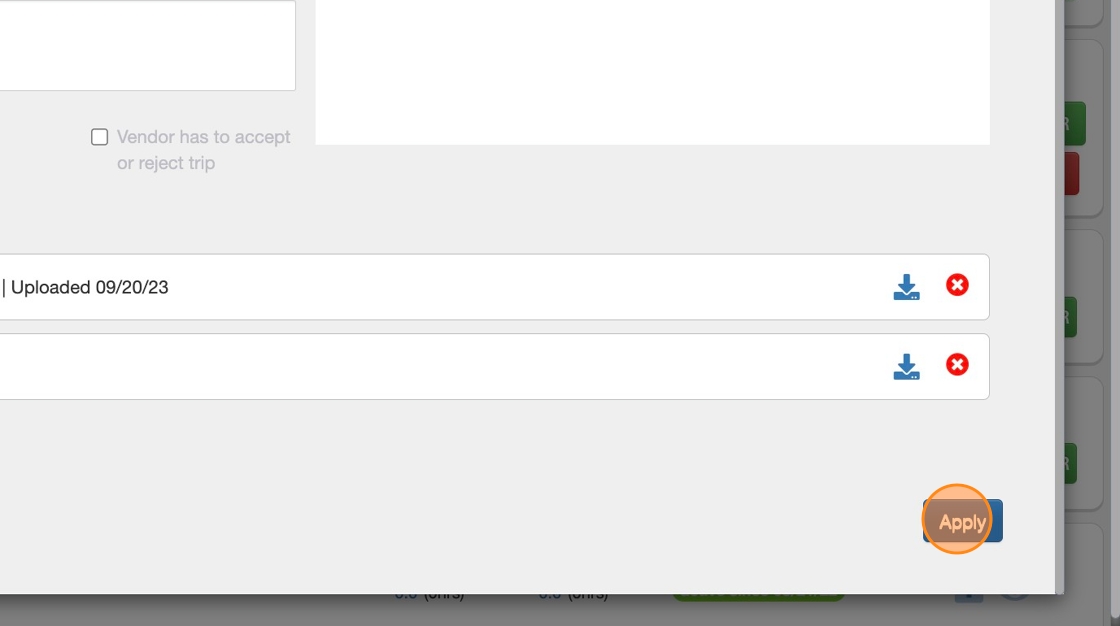Delete the second attachment with red X
Image resolution: width=1120 pixels, height=626 pixels.
[x=957, y=364]
